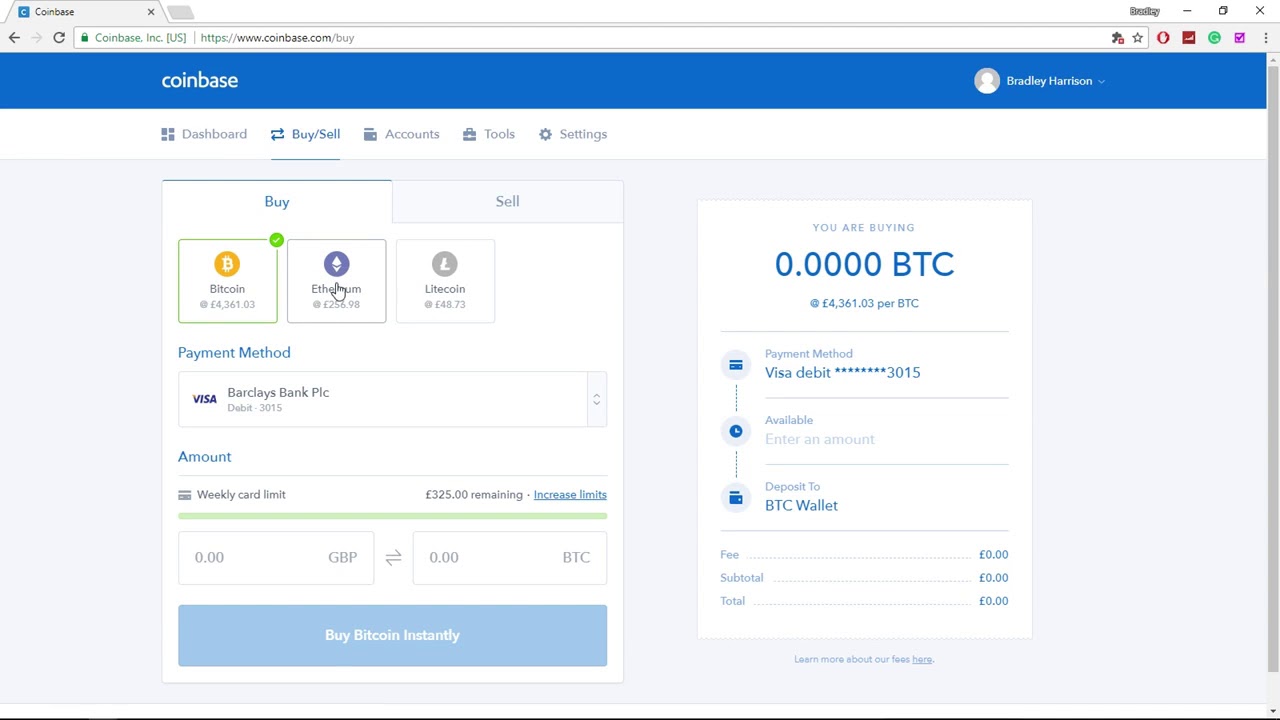Click the wallet icon beside Deposit To
This screenshot has height=720, width=1280.
736,498
